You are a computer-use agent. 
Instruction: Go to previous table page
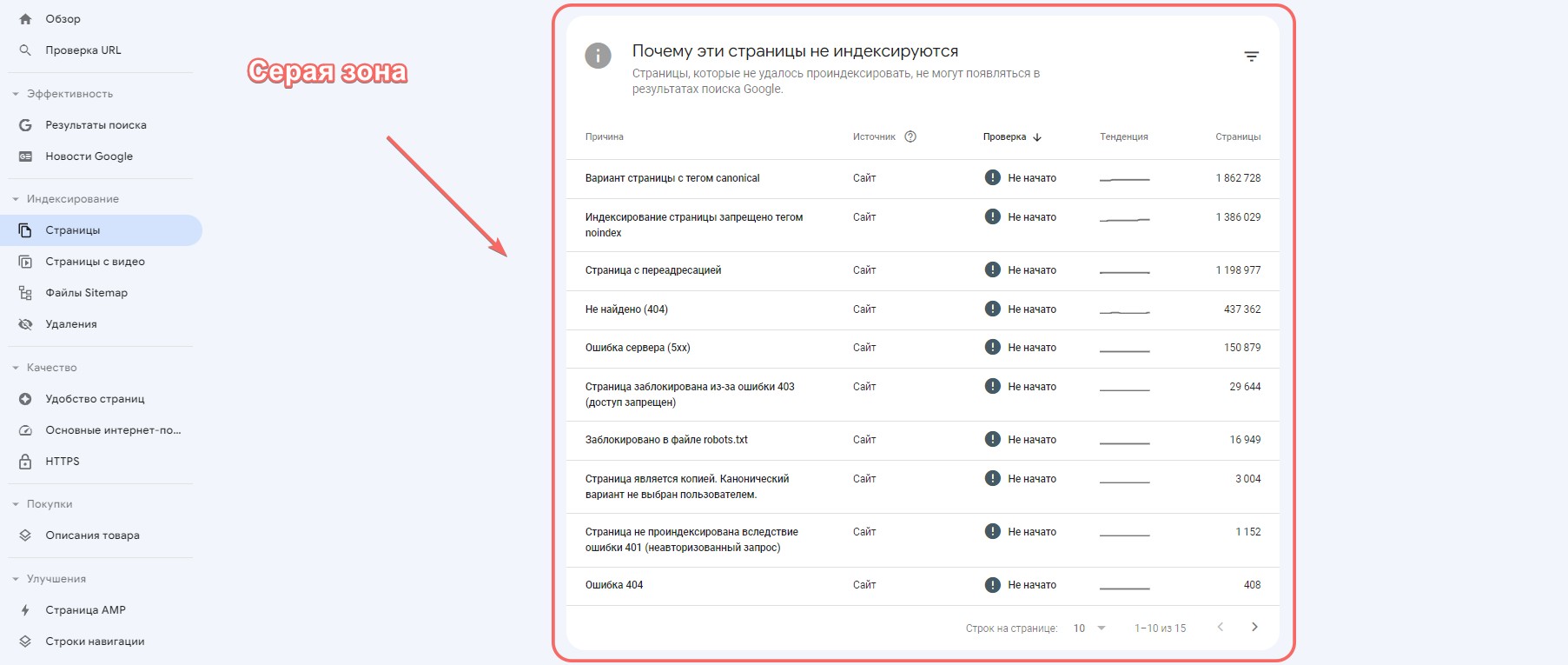point(1221,627)
